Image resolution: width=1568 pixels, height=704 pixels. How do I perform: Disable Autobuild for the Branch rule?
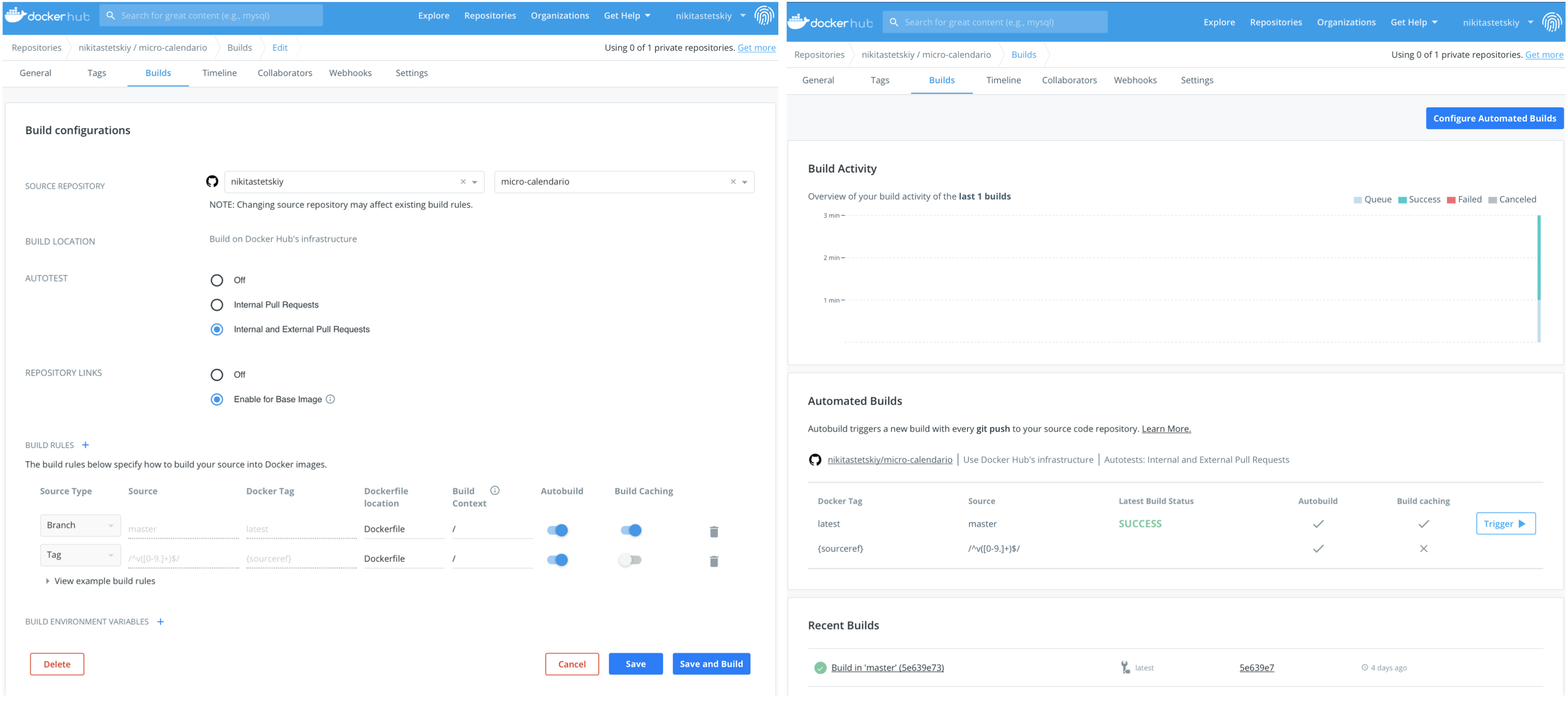click(x=557, y=530)
